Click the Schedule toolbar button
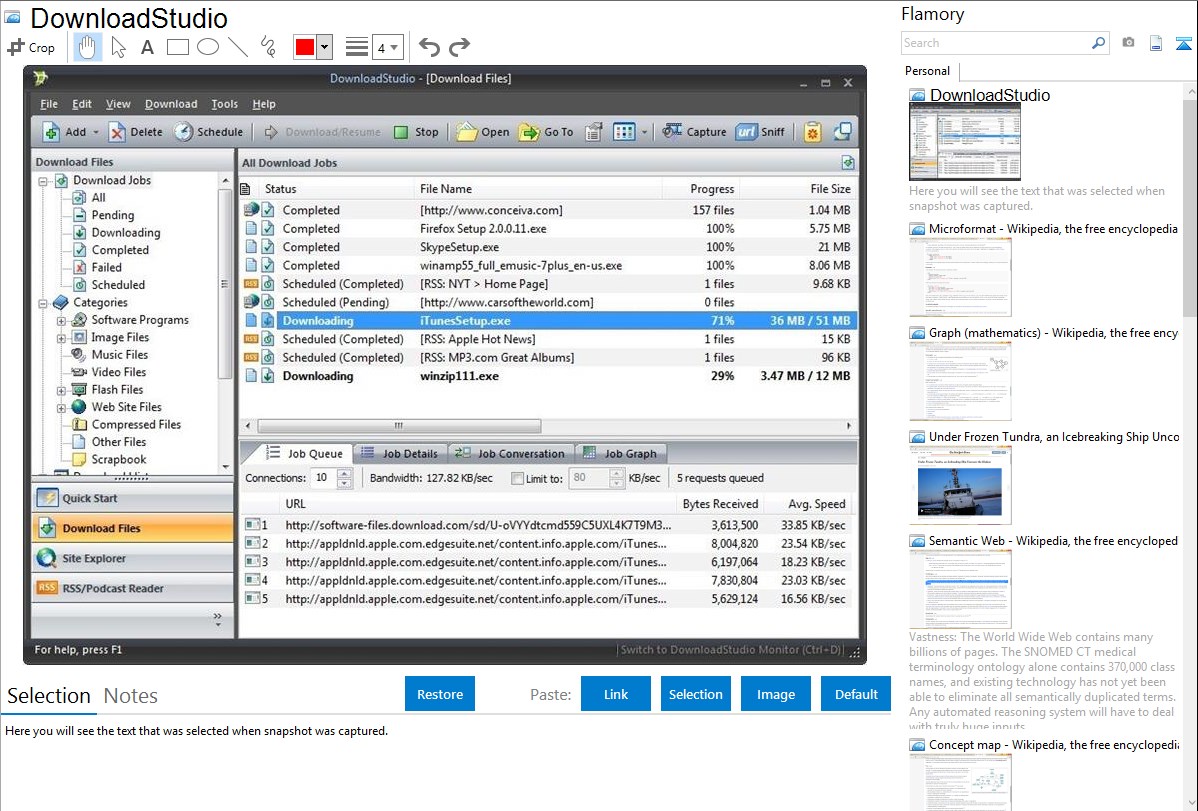 point(209,131)
